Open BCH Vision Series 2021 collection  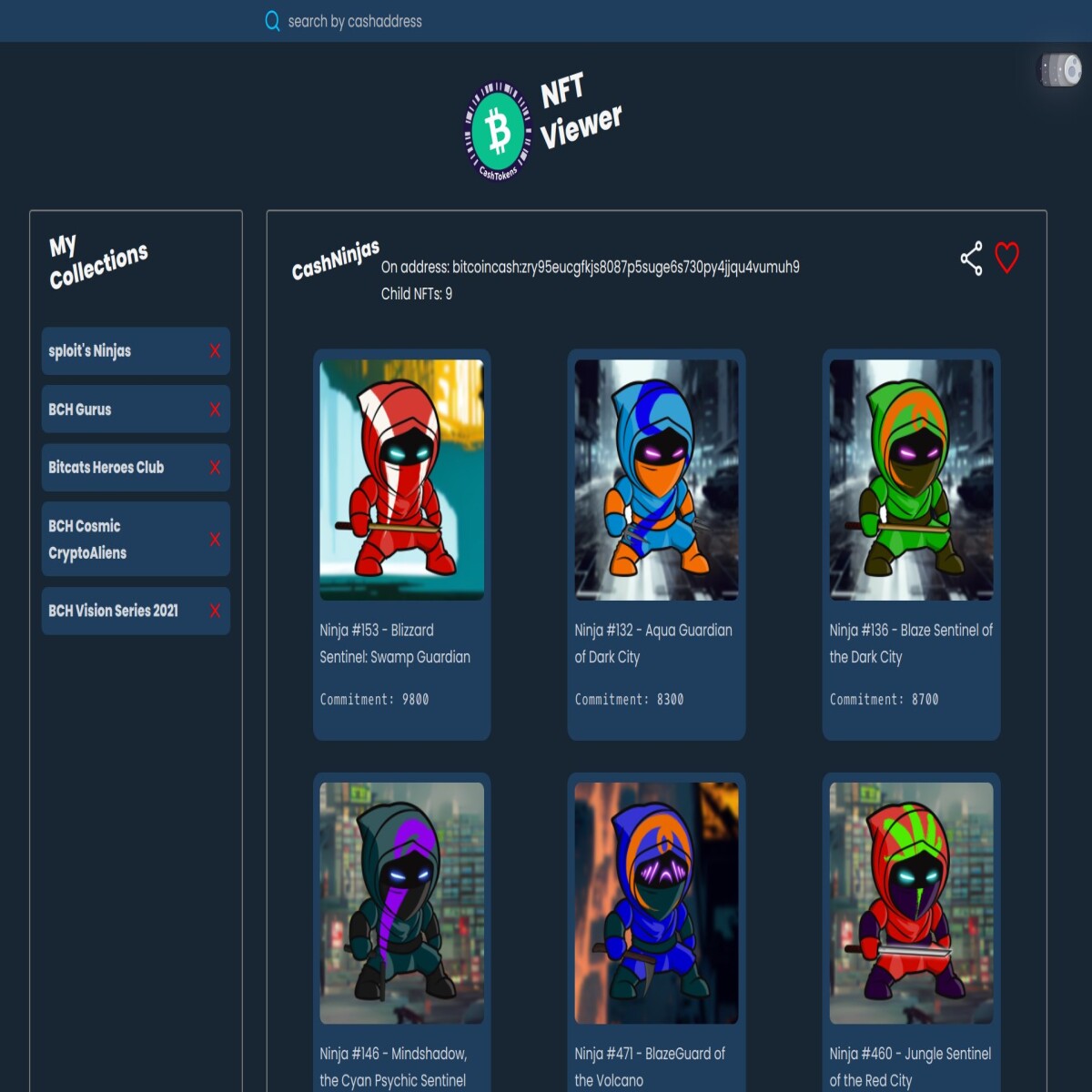(x=136, y=611)
